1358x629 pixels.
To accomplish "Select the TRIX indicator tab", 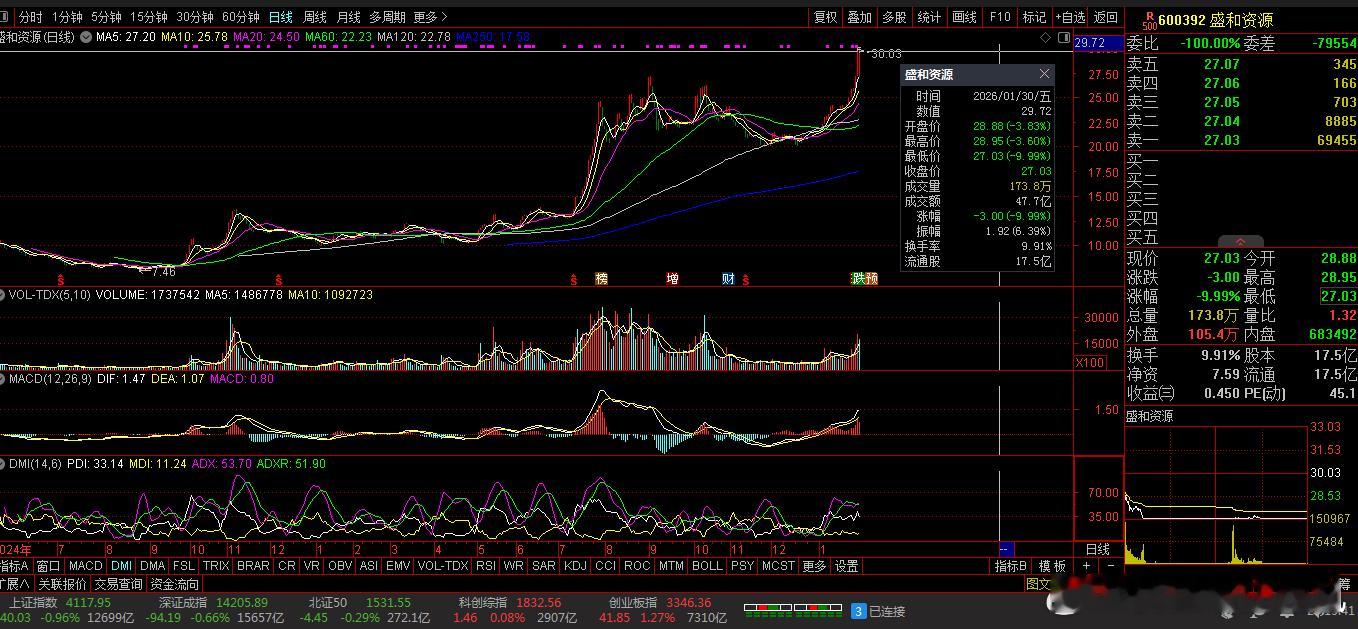I will [216, 566].
